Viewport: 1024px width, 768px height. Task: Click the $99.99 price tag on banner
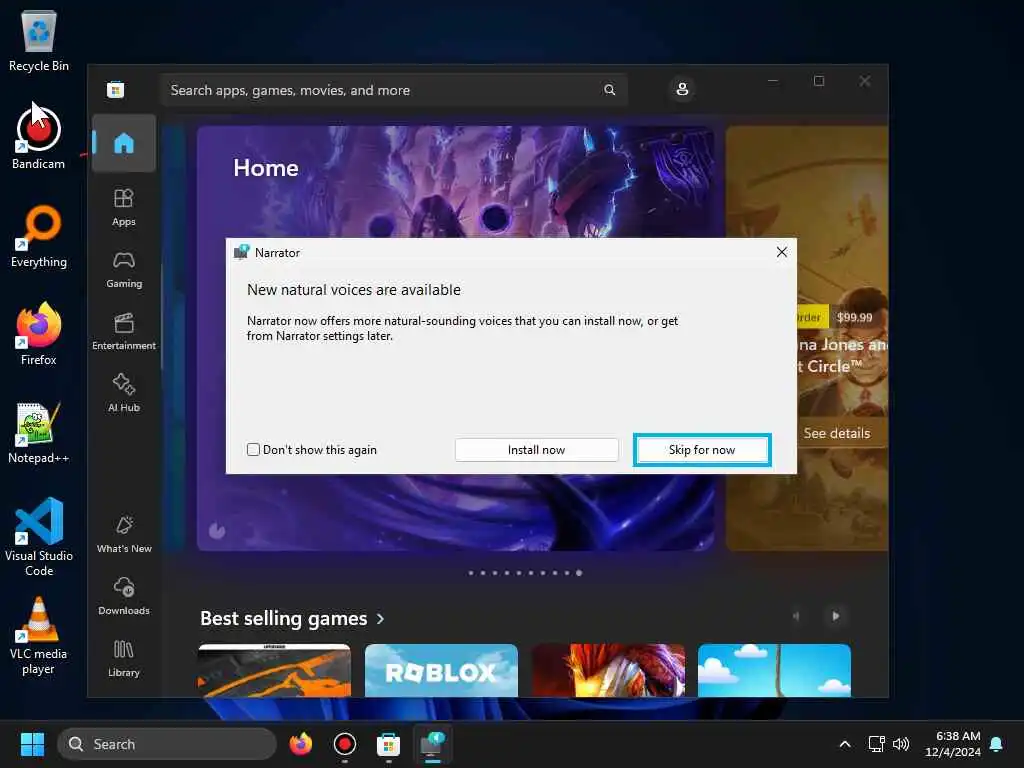pos(854,317)
